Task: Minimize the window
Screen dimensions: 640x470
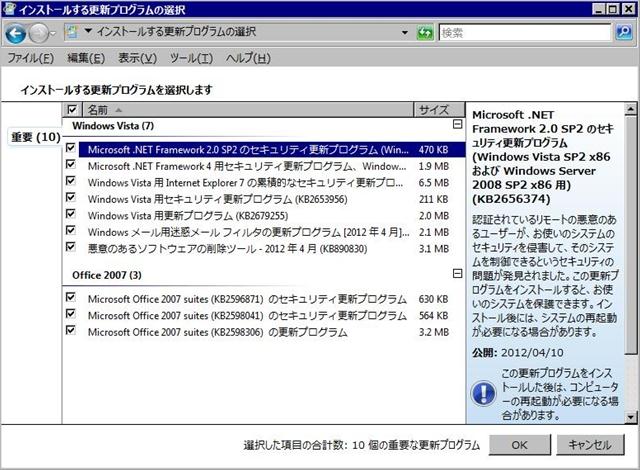Action: click(599, 9)
